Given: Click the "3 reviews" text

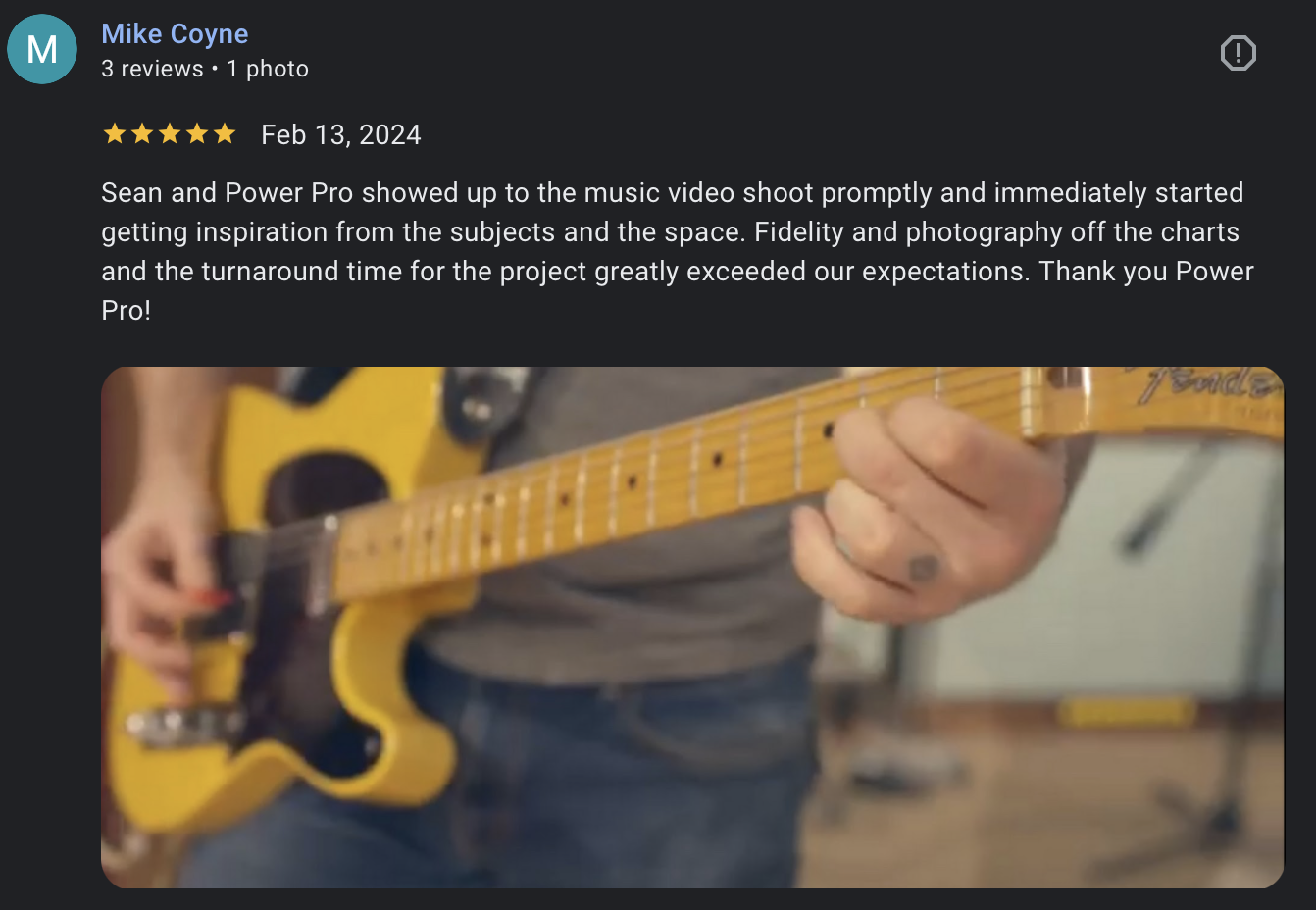Looking at the screenshot, I should (152, 69).
